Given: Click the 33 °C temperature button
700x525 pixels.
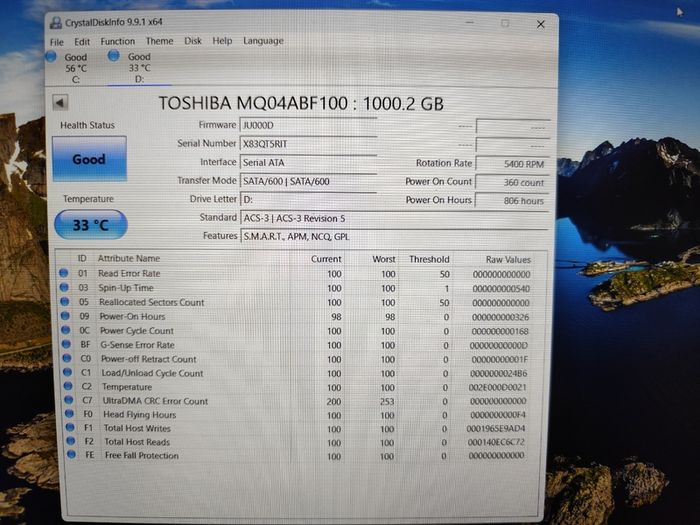Looking at the screenshot, I should tap(91, 225).
